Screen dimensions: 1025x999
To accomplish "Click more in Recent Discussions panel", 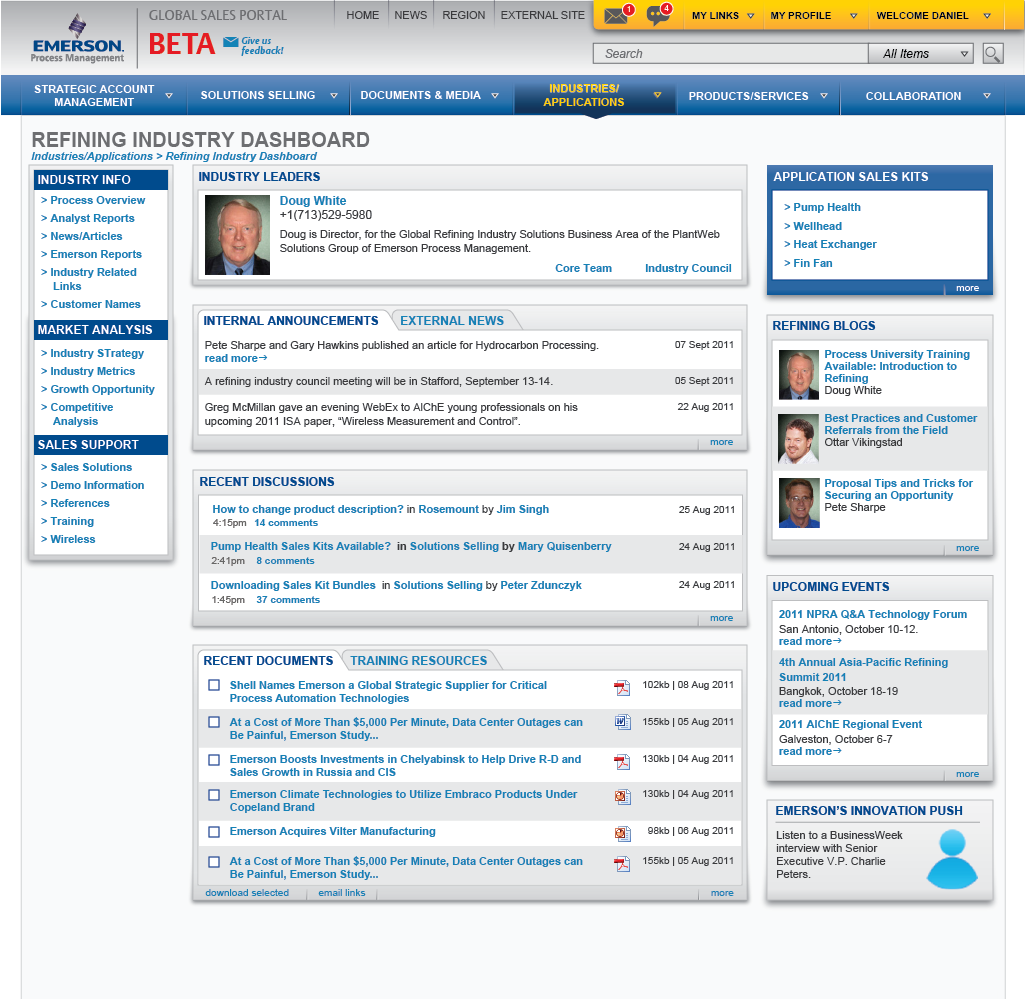I will click(721, 618).
